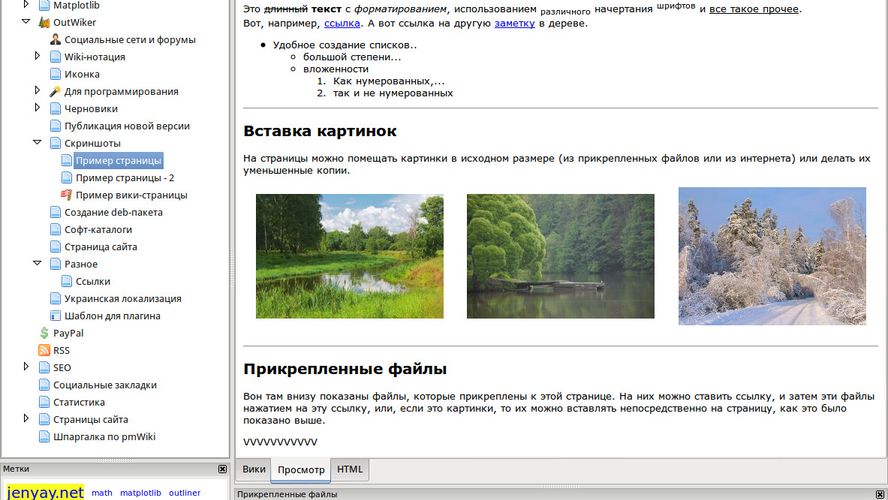Open the blue ссылка hyperlink

pos(341,23)
